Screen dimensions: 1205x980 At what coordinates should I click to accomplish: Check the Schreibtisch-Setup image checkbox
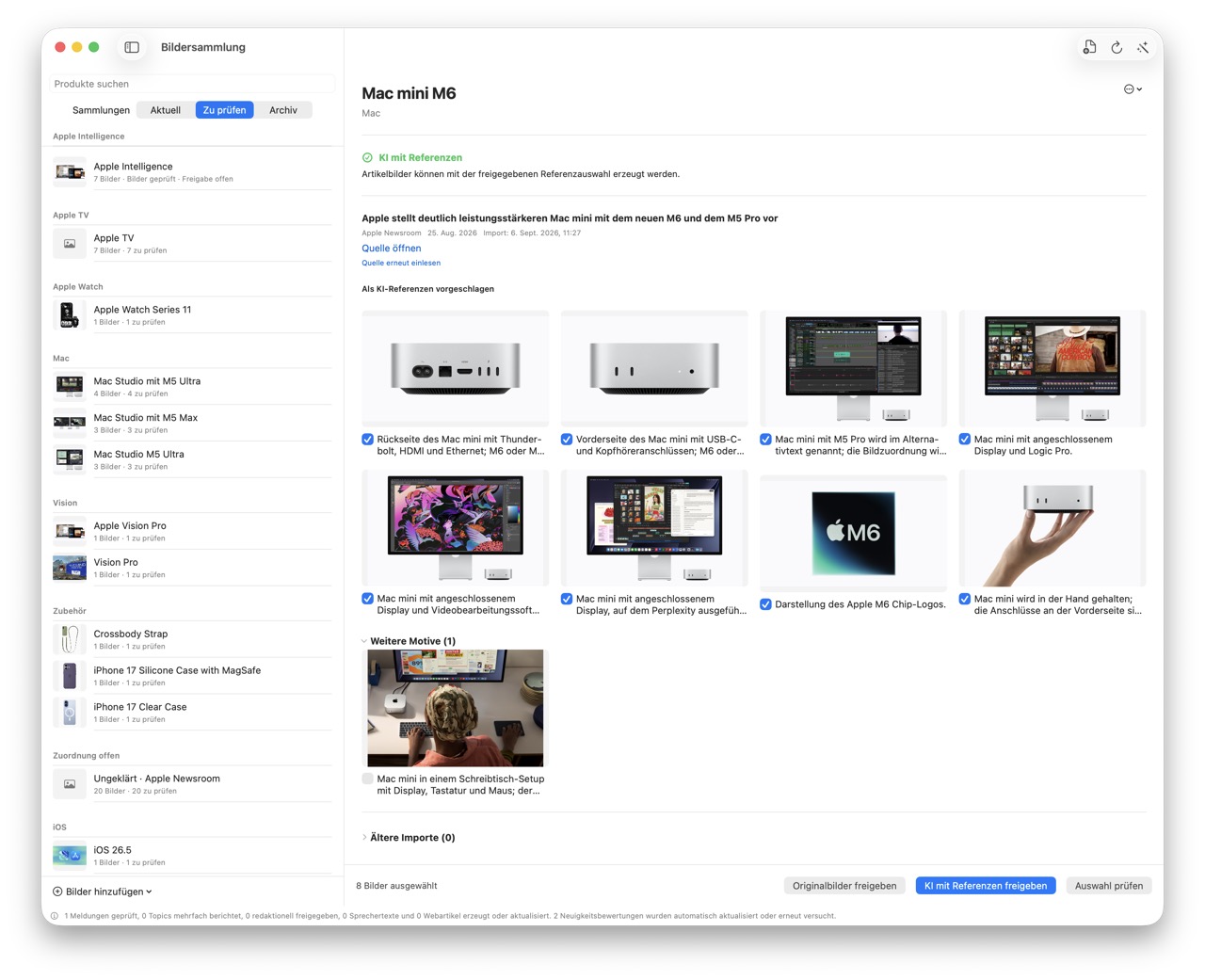(367, 779)
